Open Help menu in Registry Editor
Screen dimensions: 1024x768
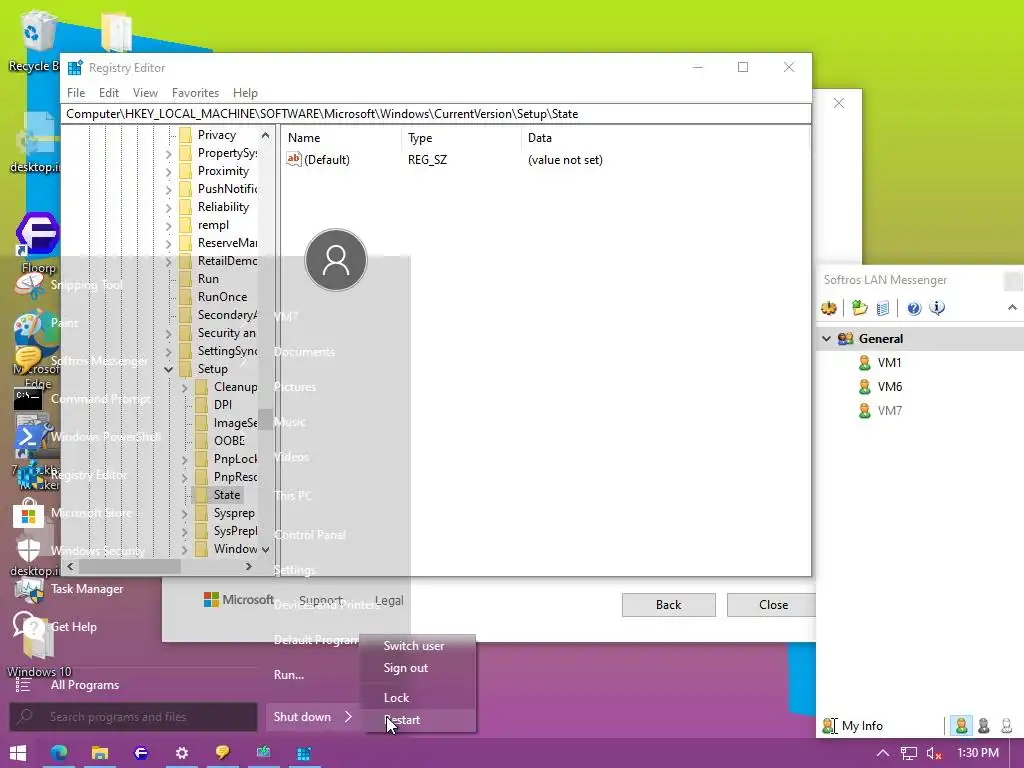click(x=246, y=93)
